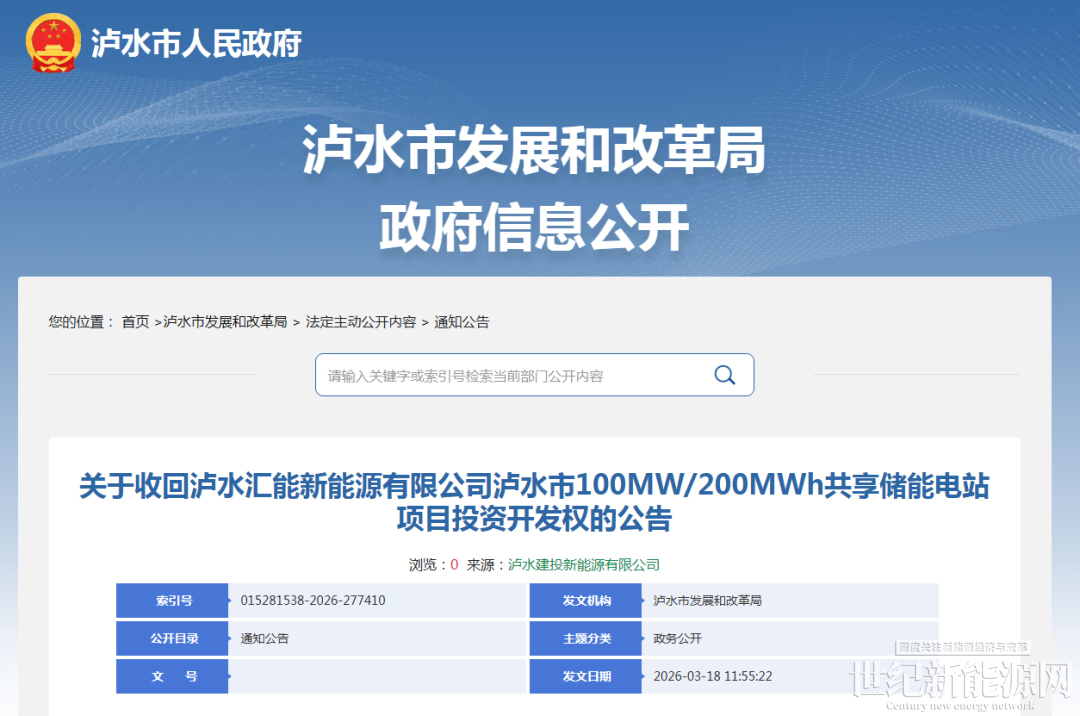The width and height of the screenshot is (1080, 716).
Task: Click the 泸水市发展和改革局 banner heading
Action: pyautogui.click(x=534, y=152)
